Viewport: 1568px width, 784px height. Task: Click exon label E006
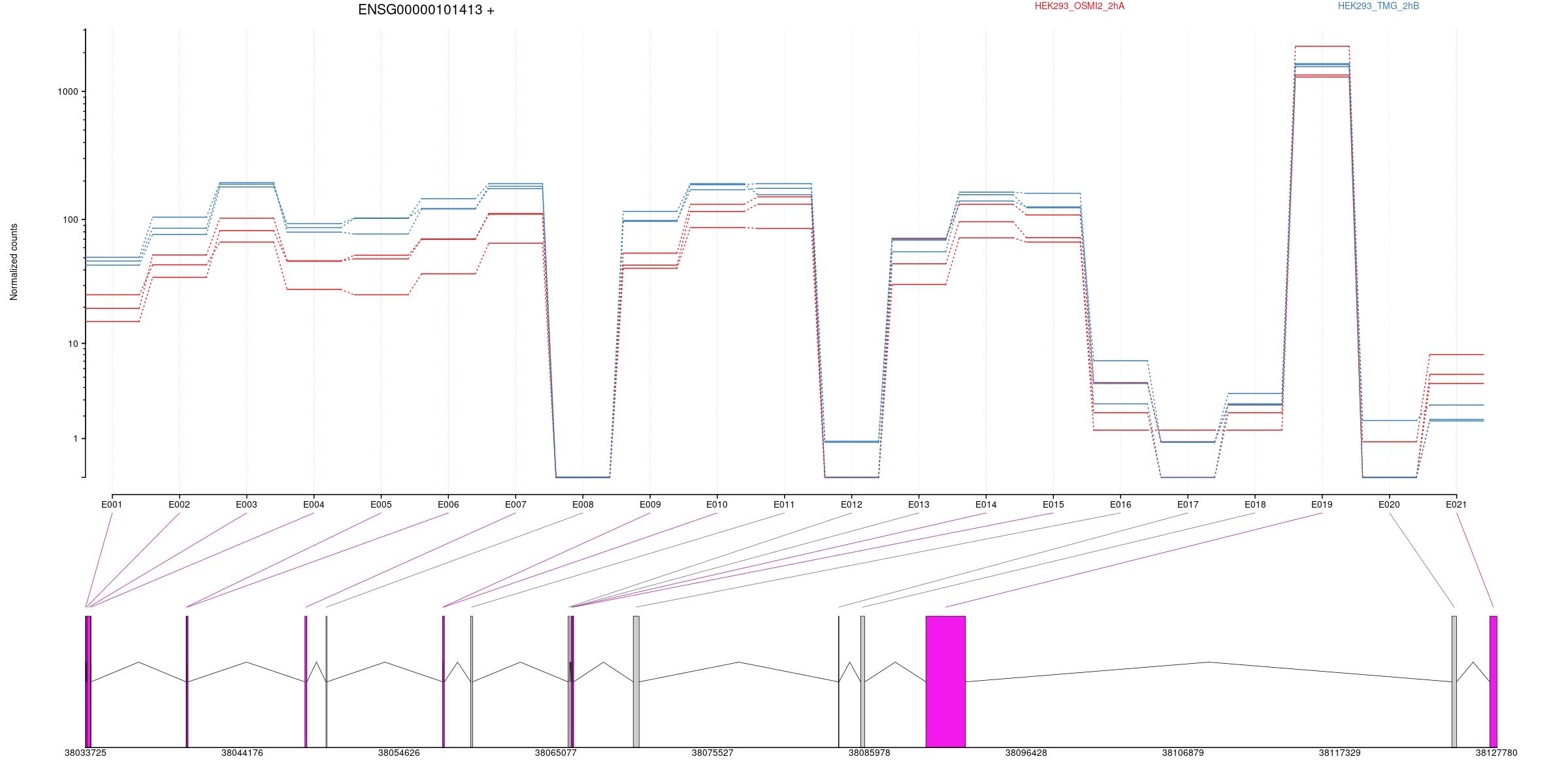click(448, 505)
